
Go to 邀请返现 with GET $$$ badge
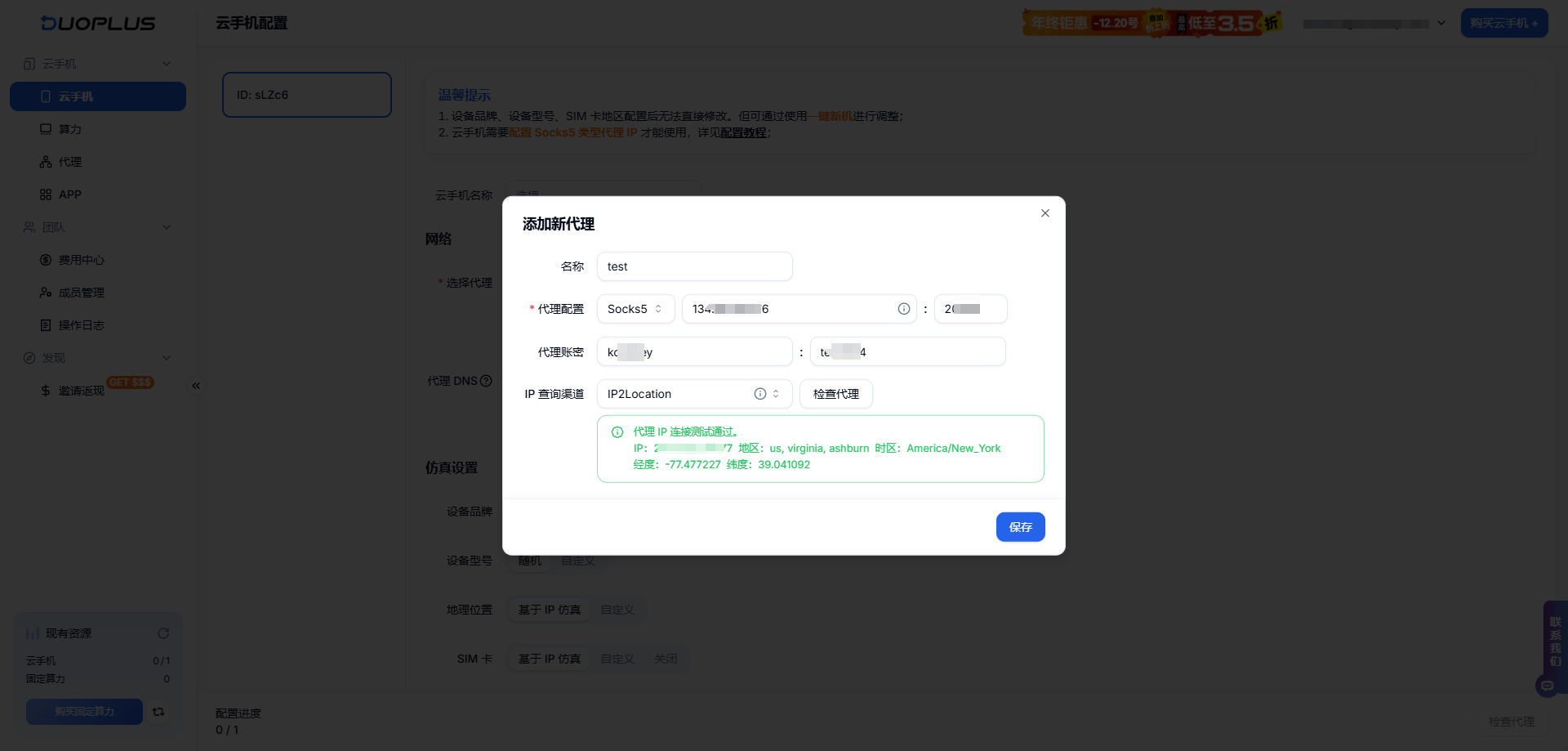tap(82, 390)
